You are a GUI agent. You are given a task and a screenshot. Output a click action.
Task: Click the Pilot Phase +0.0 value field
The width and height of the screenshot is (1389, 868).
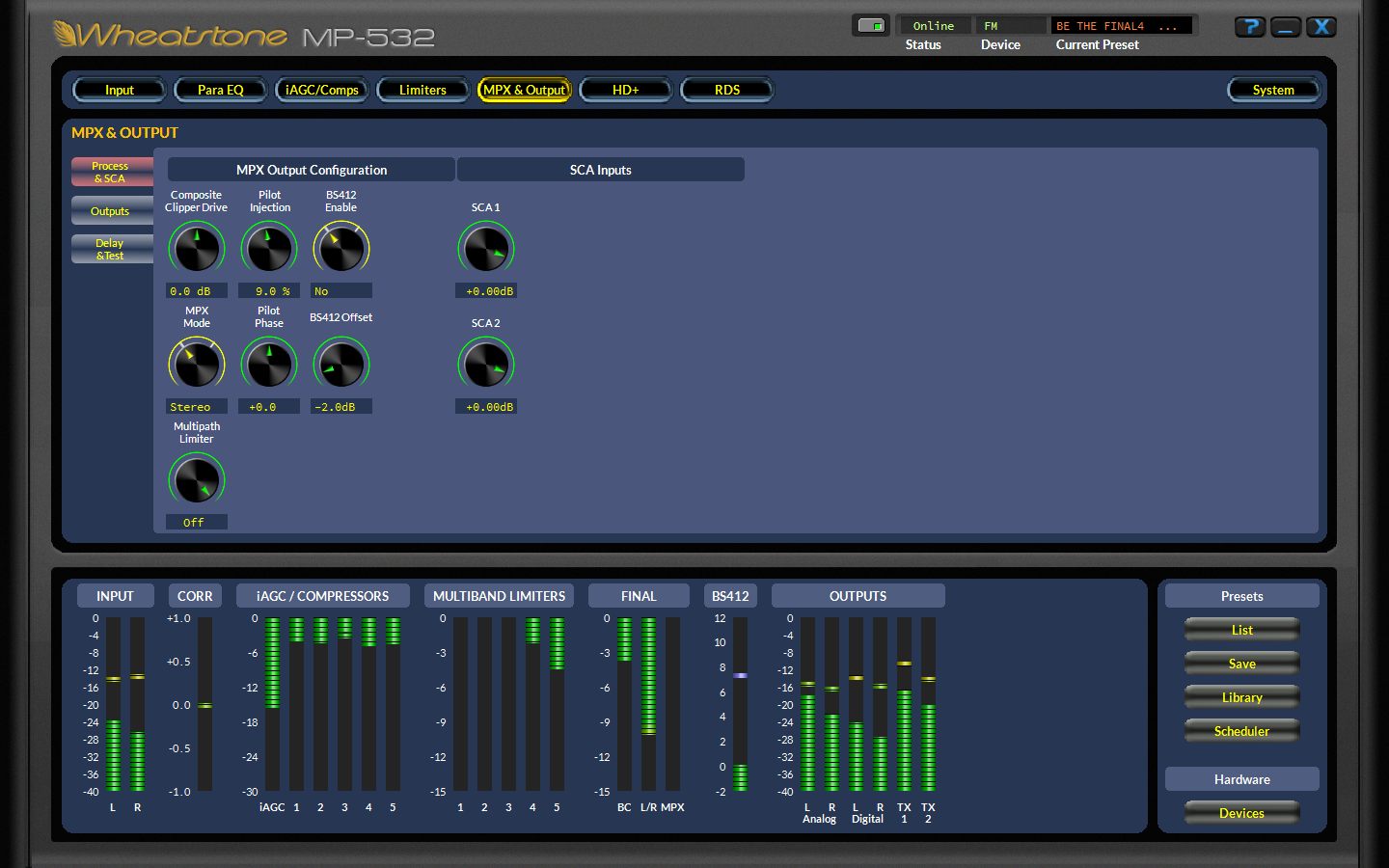269,406
